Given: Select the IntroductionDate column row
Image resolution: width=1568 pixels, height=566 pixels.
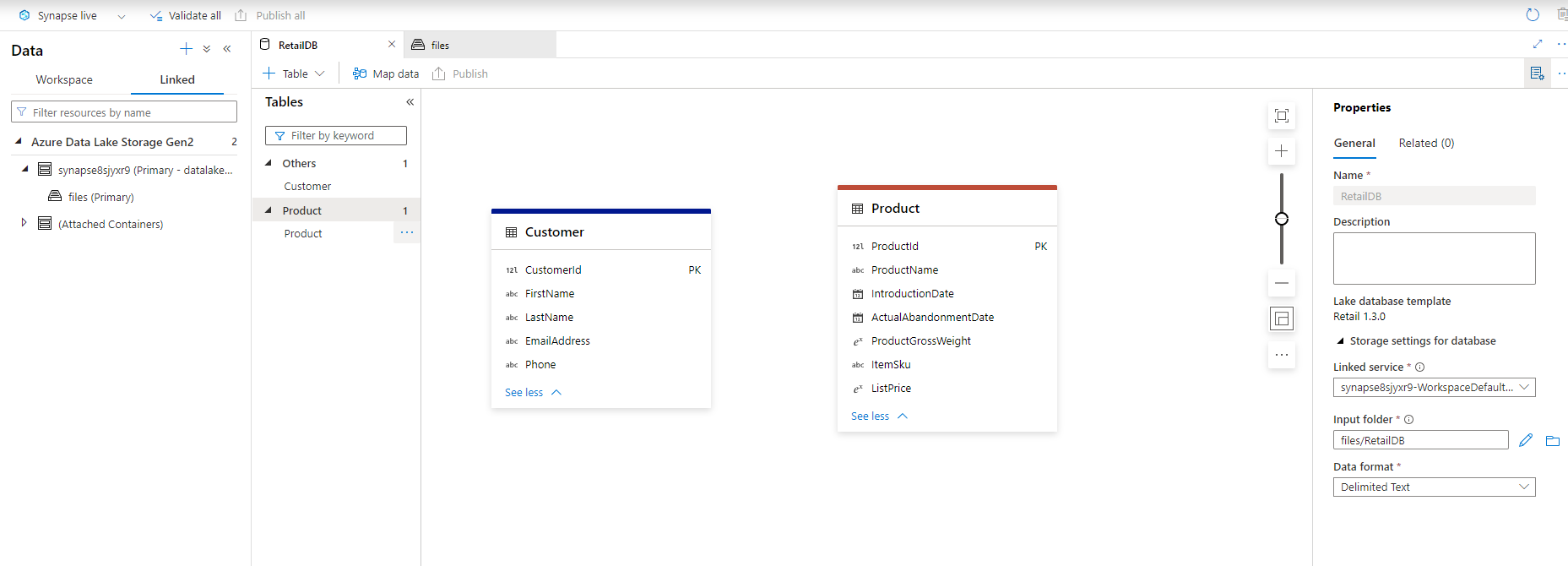Looking at the screenshot, I should [947, 293].
